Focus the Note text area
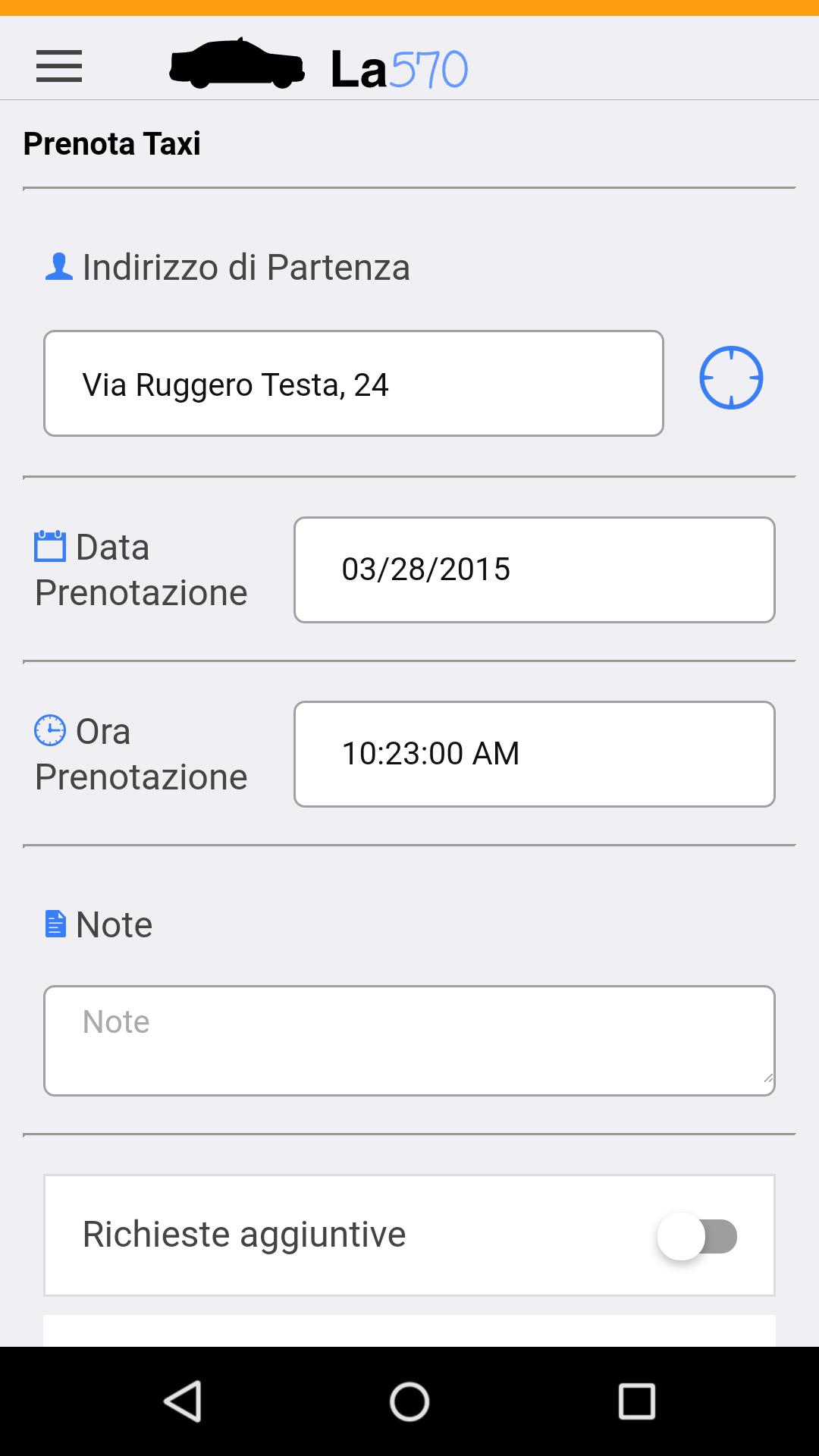 click(409, 1040)
